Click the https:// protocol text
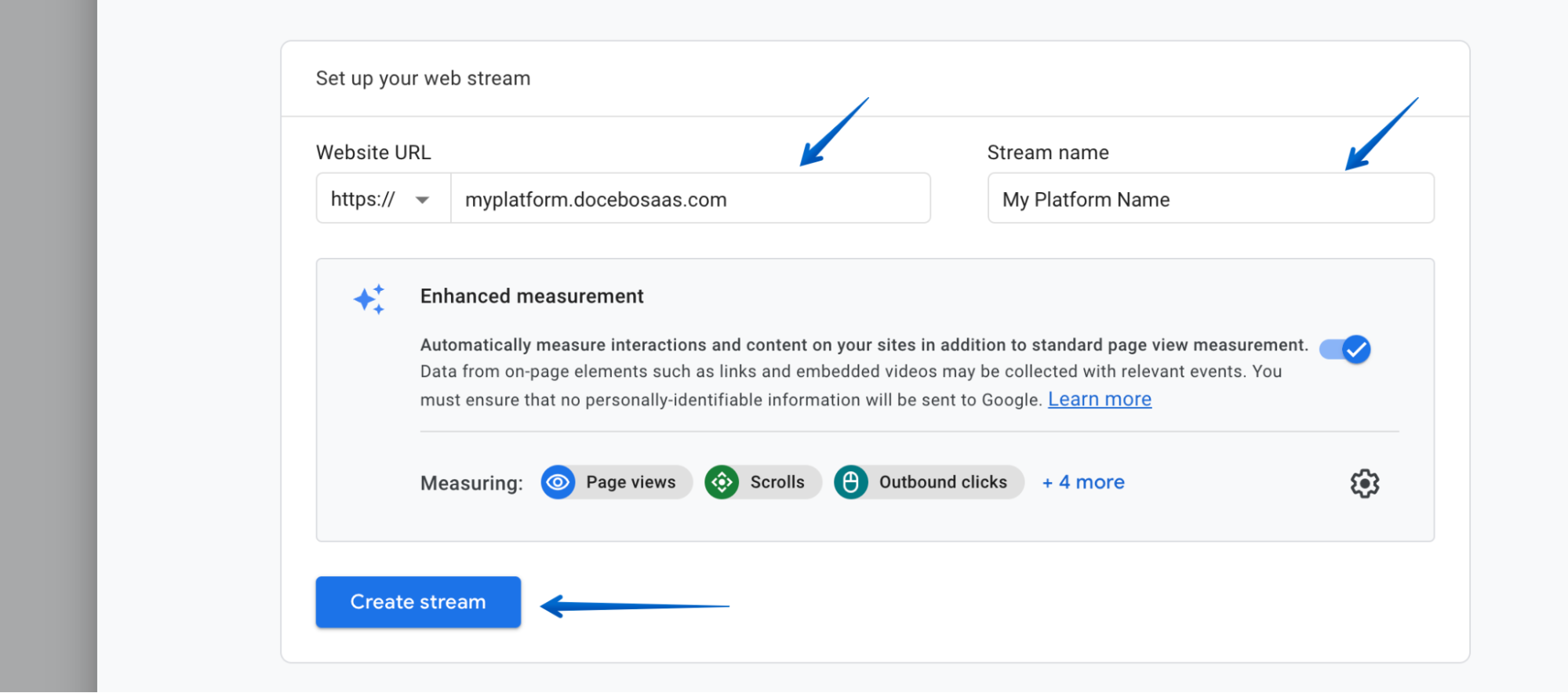The image size is (1568, 693). pos(362,199)
